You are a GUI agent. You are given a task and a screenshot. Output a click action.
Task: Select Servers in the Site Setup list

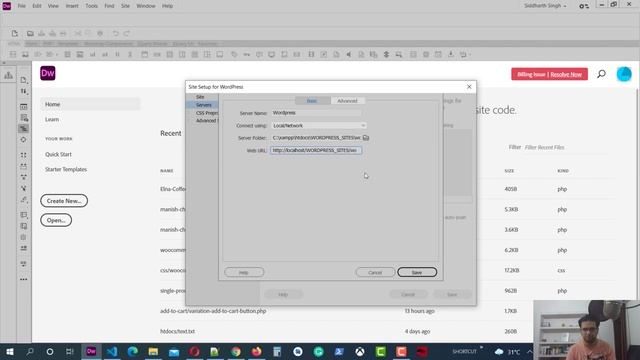pos(204,105)
